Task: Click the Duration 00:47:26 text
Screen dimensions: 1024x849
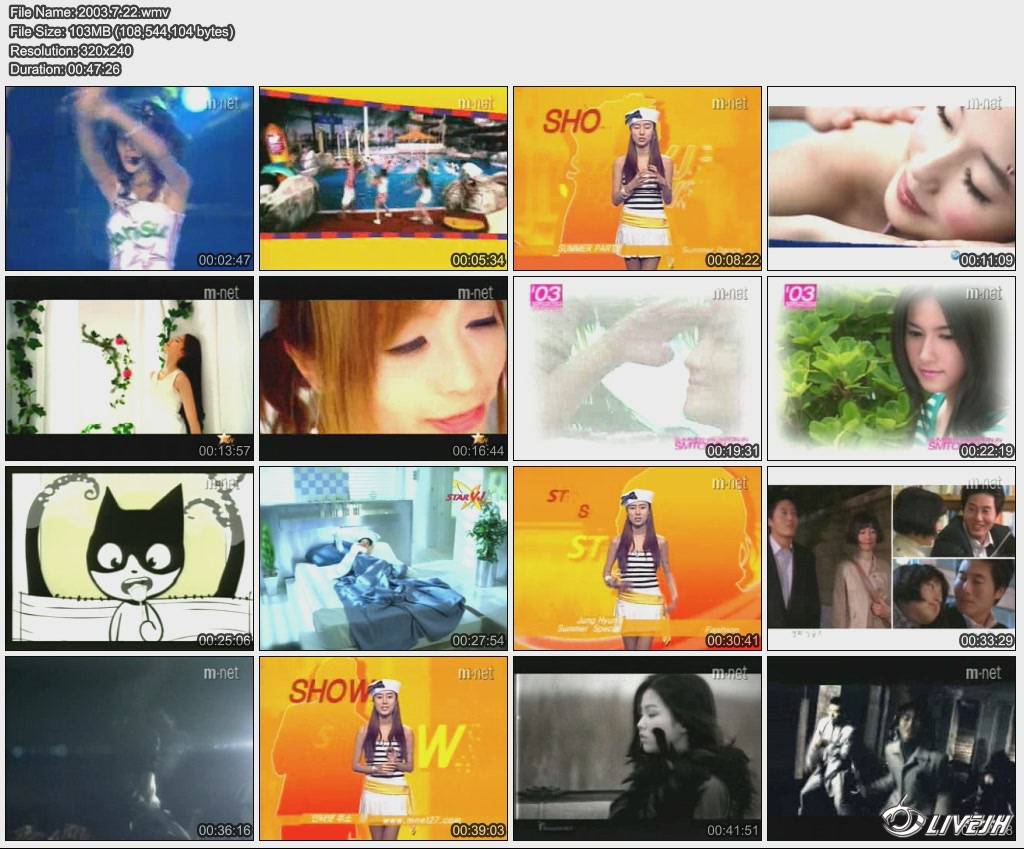Action: (65, 69)
